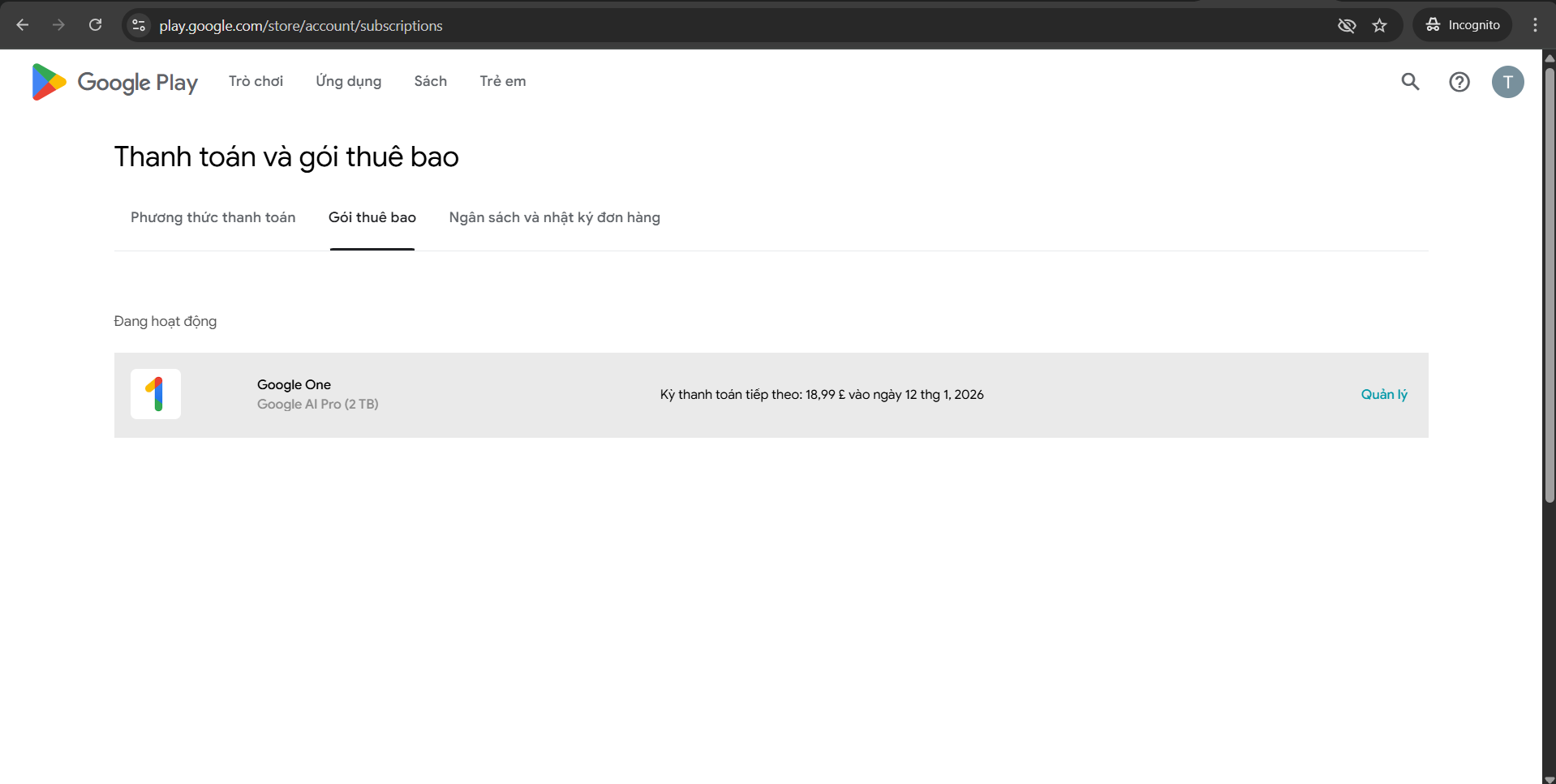
Task: Click the Quản lý link
Action: pyautogui.click(x=1384, y=395)
